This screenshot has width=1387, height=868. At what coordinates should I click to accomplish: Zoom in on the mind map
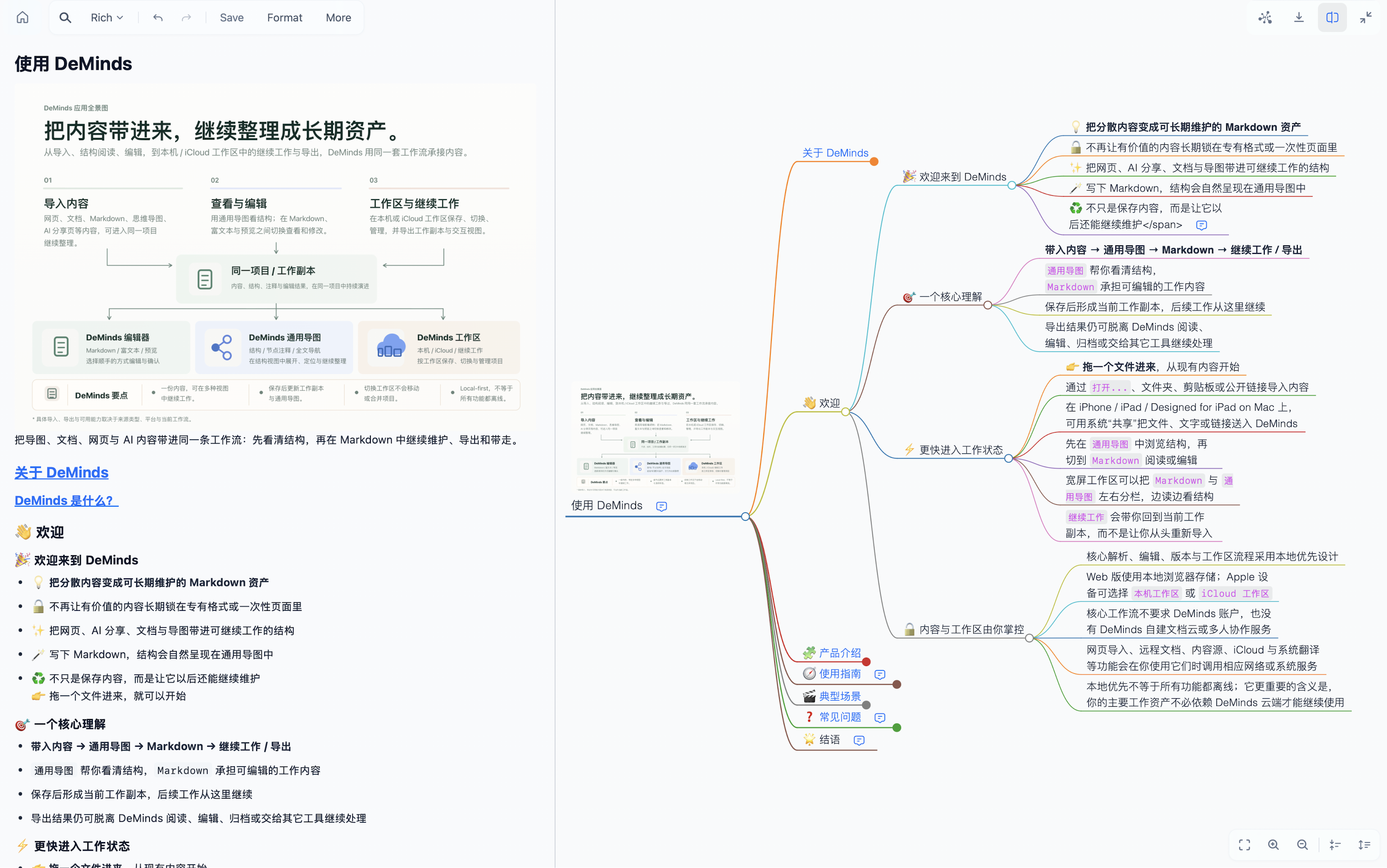click(1273, 844)
